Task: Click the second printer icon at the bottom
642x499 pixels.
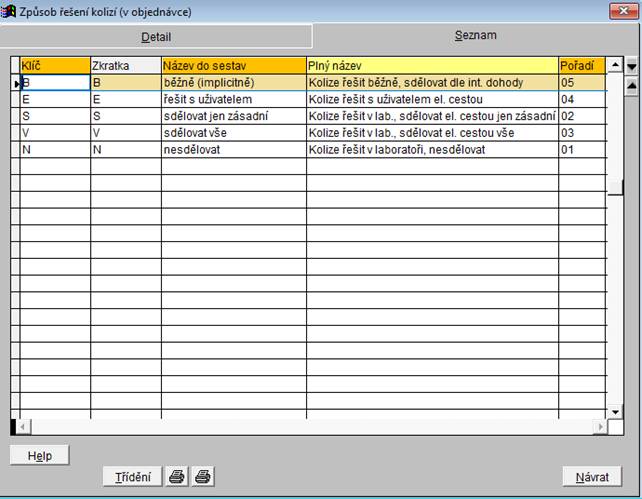Action: click(x=203, y=477)
